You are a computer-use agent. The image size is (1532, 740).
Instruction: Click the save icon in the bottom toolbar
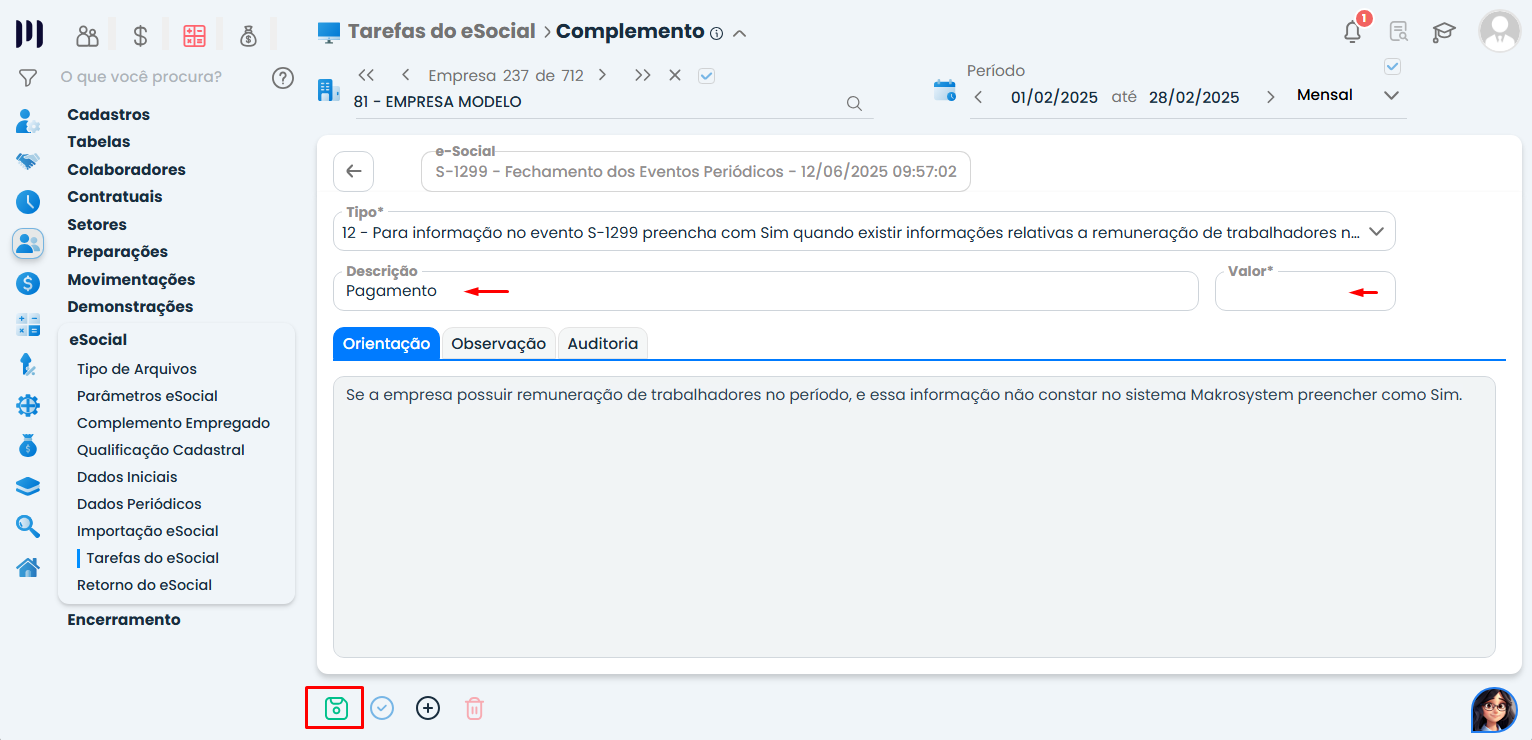[336, 708]
